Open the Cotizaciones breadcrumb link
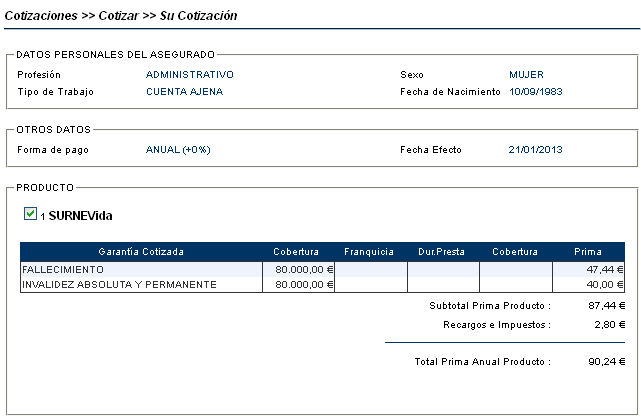 tap(41, 16)
